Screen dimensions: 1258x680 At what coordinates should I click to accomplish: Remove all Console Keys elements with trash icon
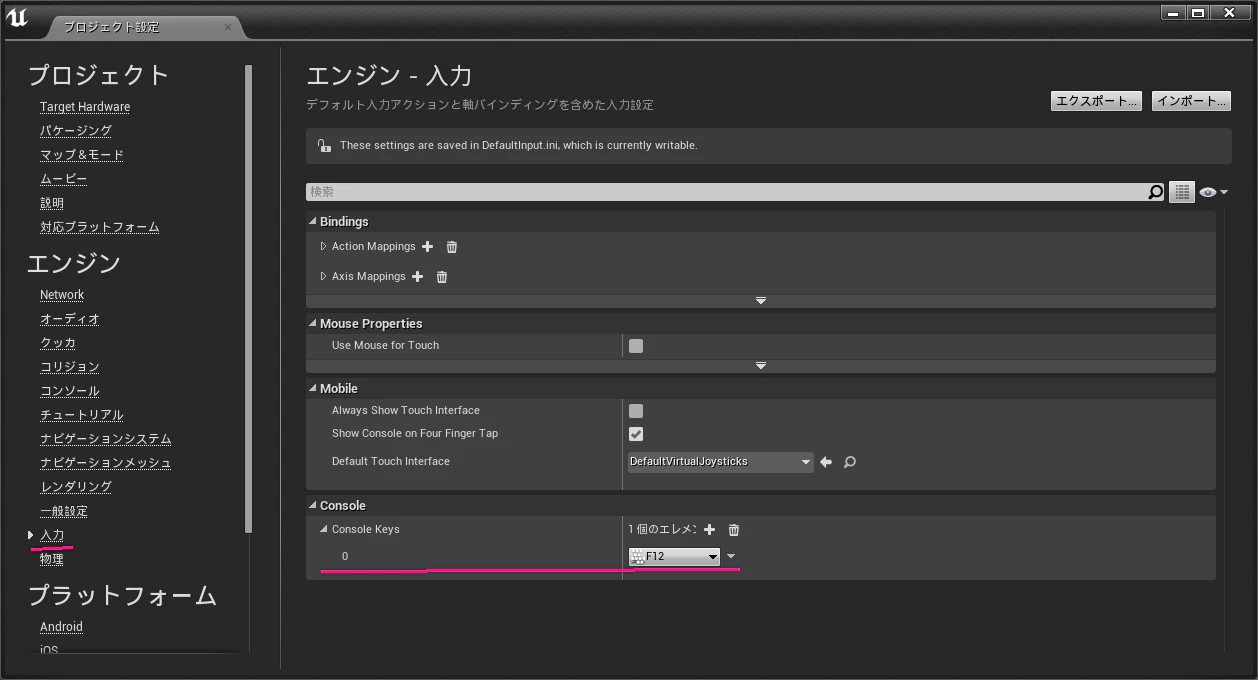point(734,530)
